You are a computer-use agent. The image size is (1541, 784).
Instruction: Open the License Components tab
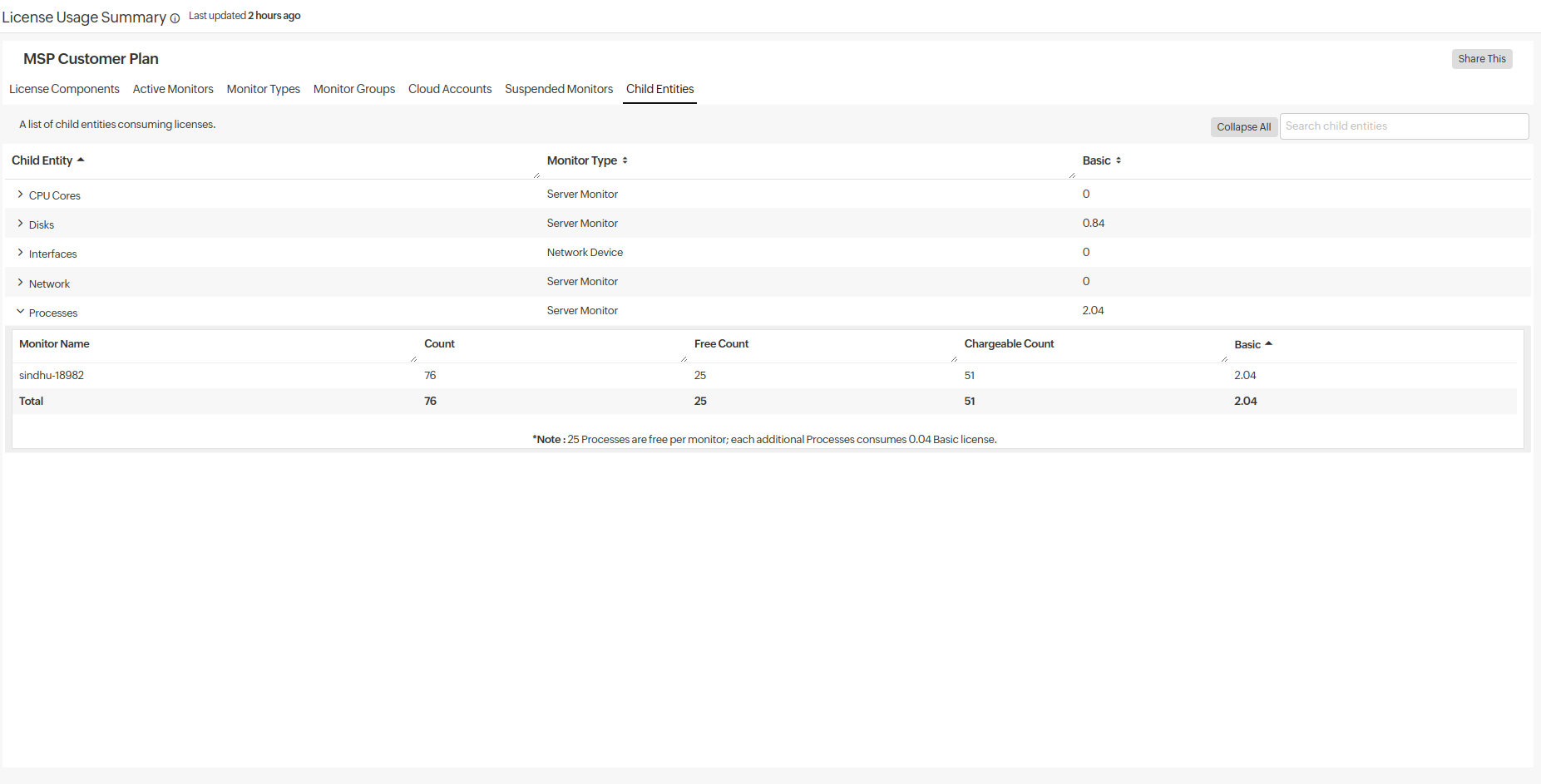coord(64,89)
